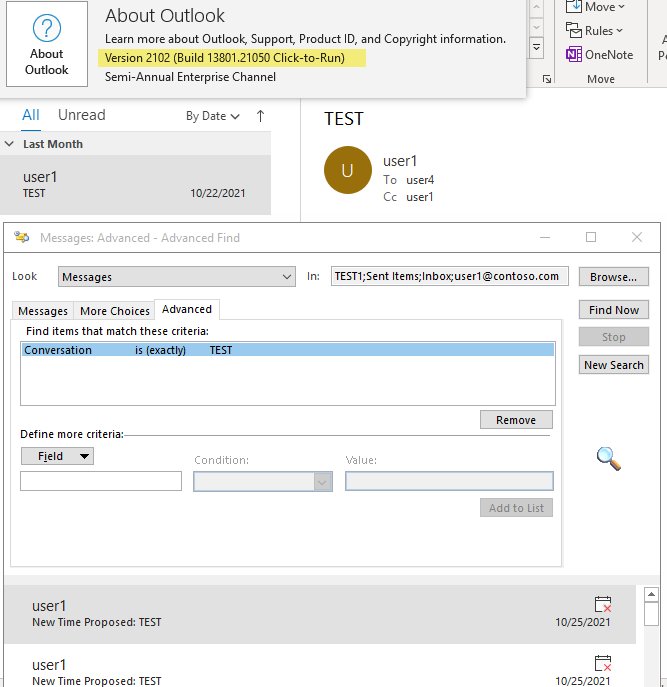This screenshot has width=667, height=687.
Task: Switch to the Advanced tab
Action: (187, 309)
